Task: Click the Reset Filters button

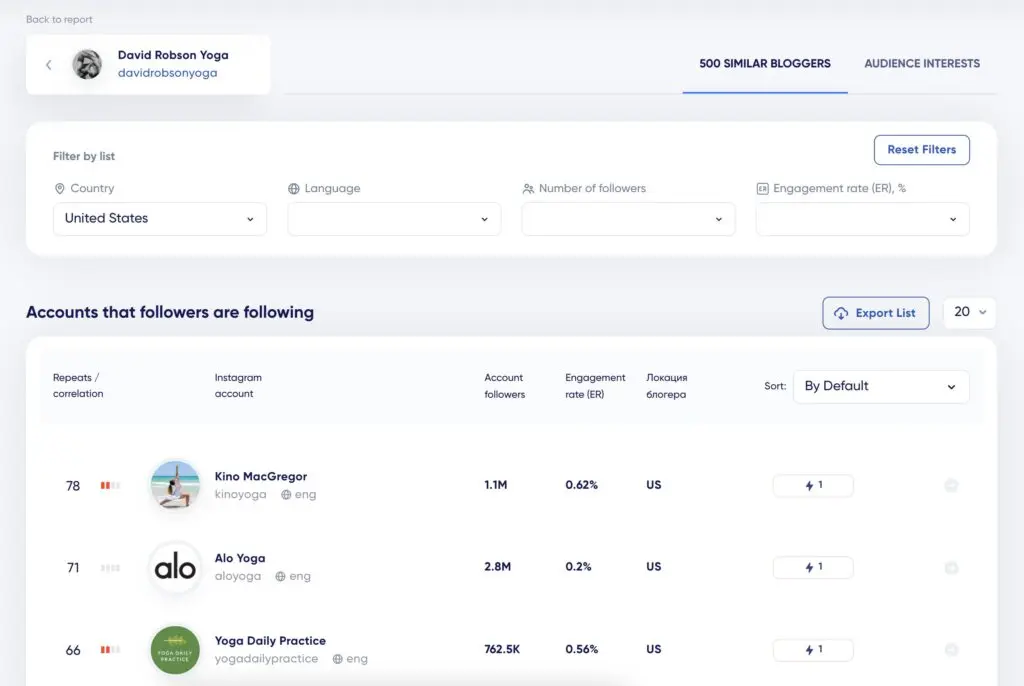Action: 921,150
